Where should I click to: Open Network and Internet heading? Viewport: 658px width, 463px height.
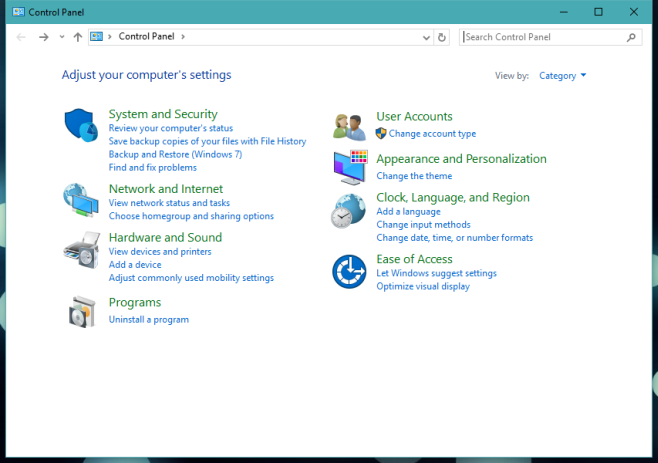(x=166, y=189)
